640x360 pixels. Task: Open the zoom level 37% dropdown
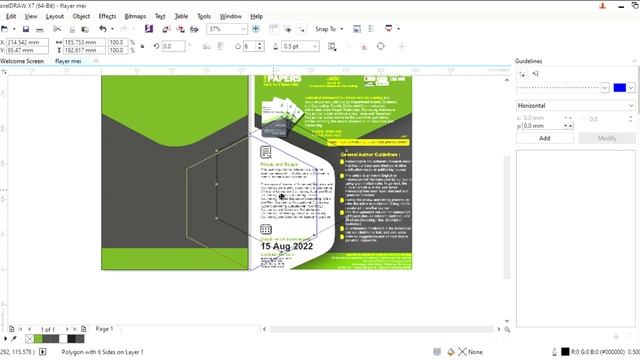243,29
